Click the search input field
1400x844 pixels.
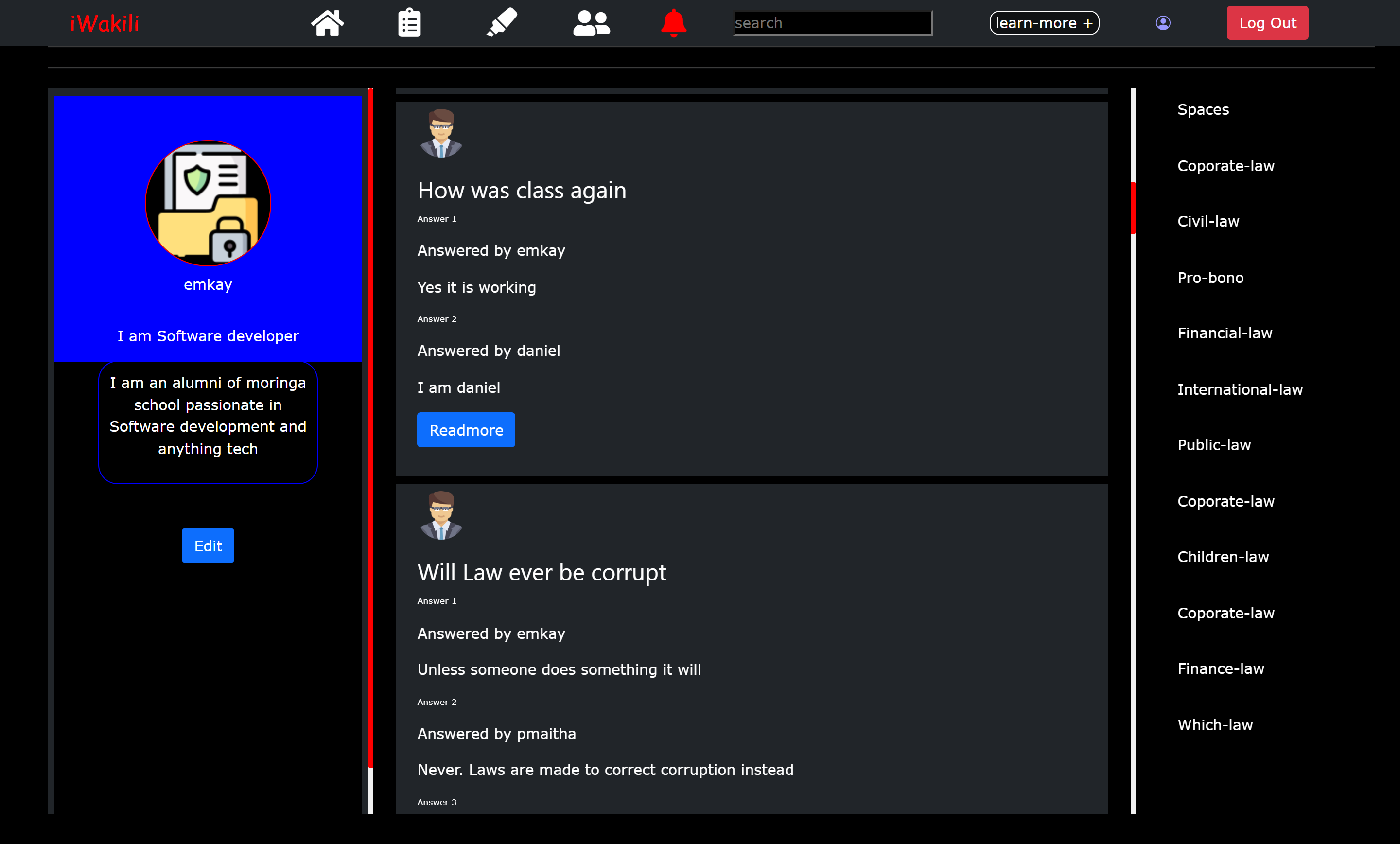click(832, 23)
